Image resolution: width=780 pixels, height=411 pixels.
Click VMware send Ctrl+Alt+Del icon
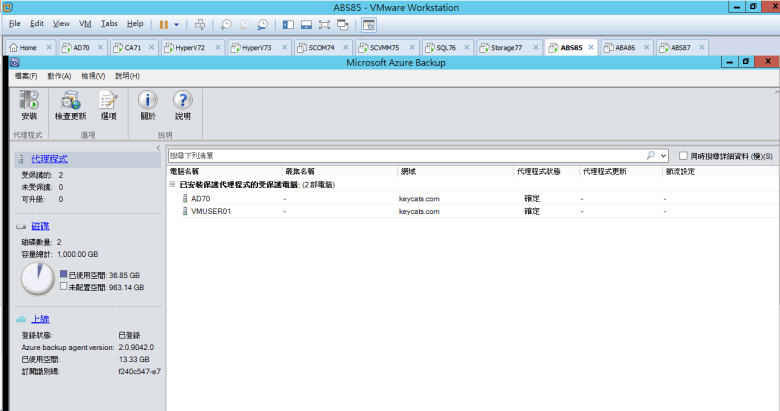[199, 23]
